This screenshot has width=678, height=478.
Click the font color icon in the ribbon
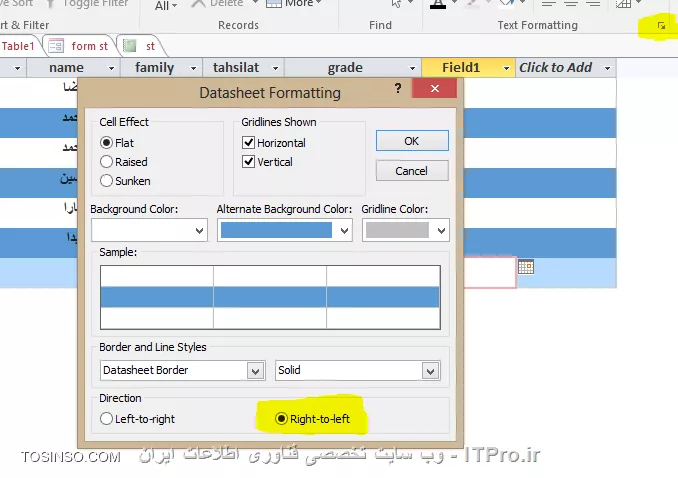coord(438,4)
